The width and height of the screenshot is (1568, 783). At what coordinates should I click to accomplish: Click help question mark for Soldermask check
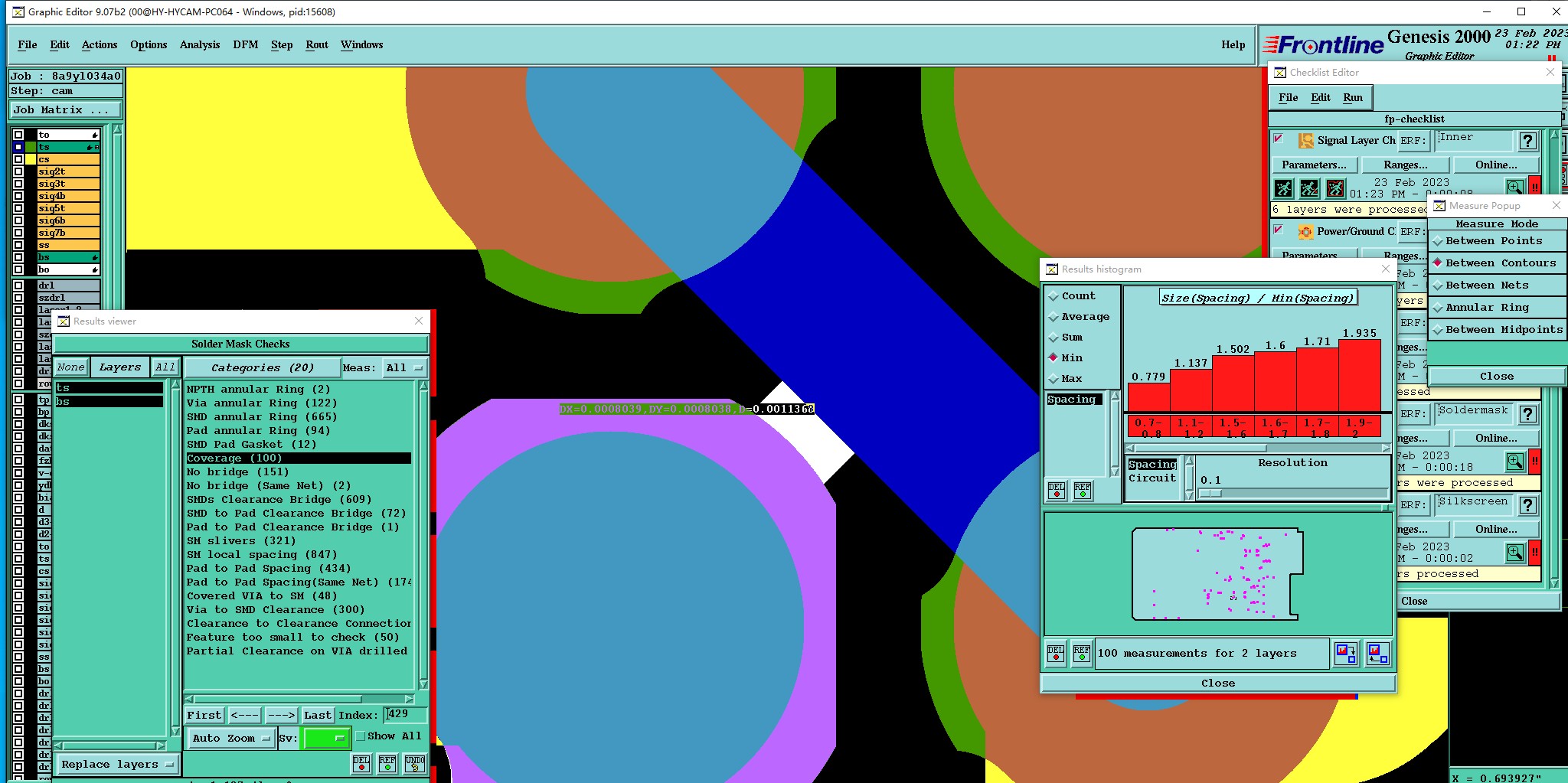tap(1528, 414)
